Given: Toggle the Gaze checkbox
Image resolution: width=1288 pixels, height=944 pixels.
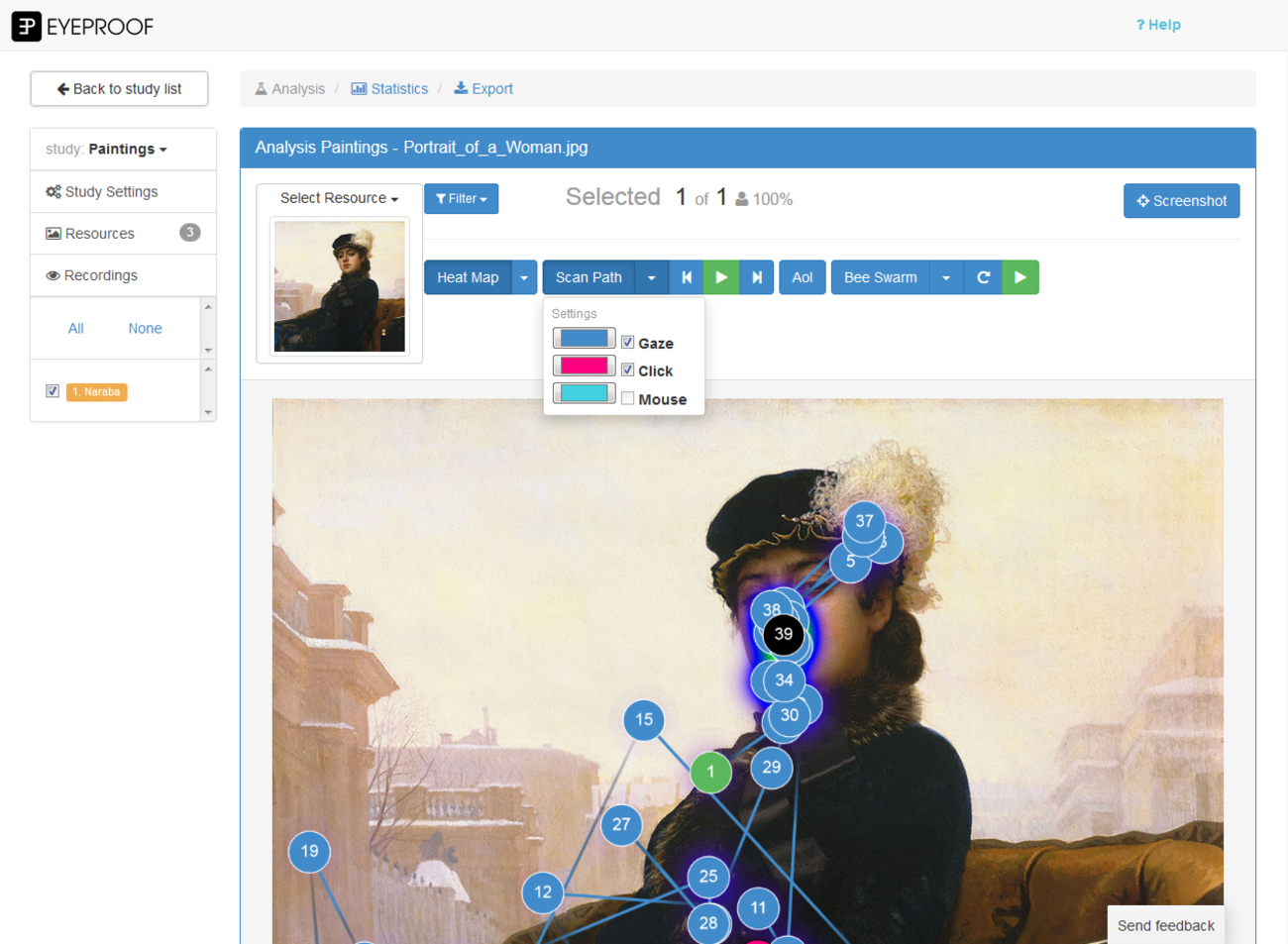Looking at the screenshot, I should [x=627, y=343].
